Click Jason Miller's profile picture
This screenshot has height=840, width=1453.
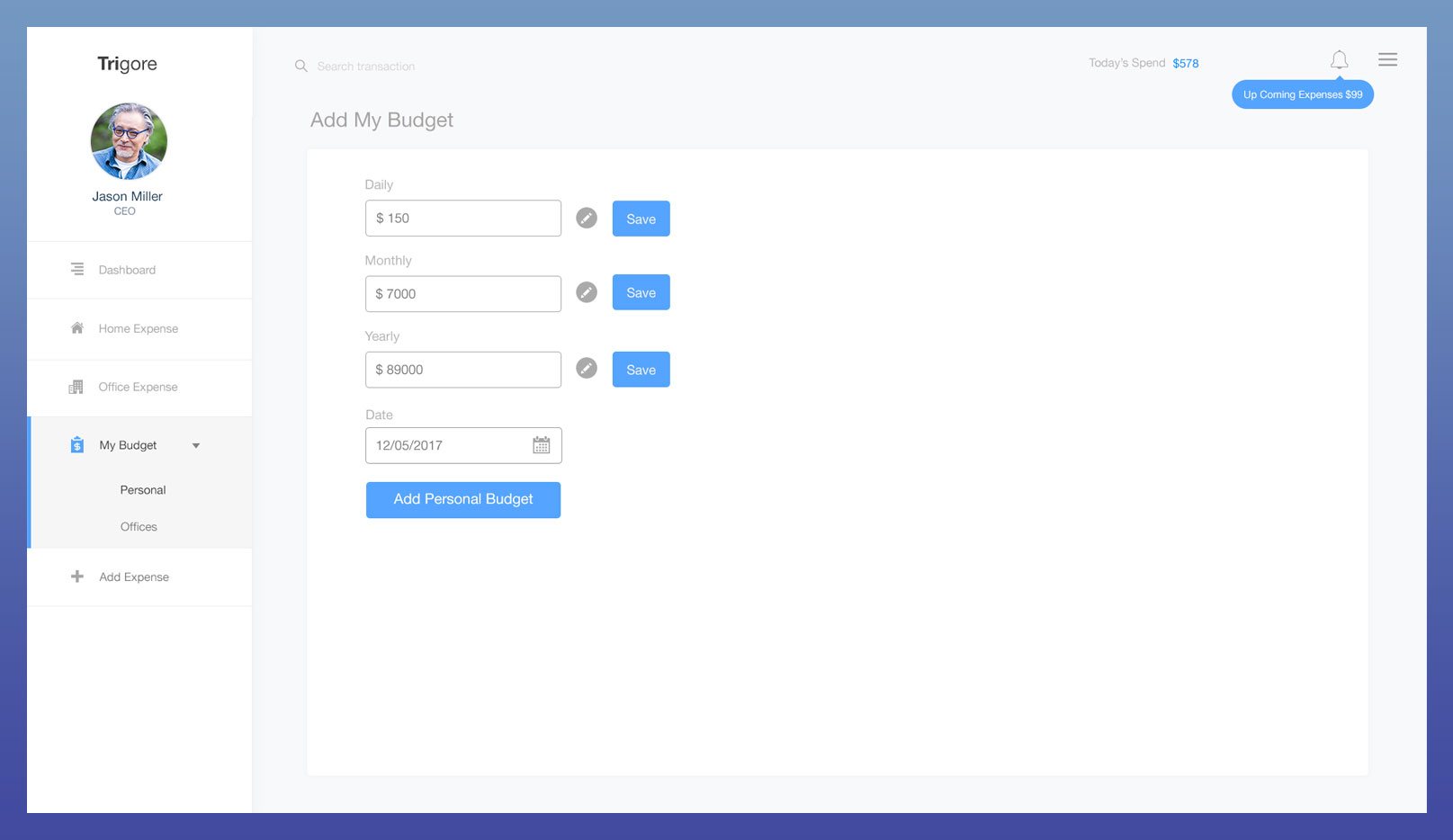(129, 141)
